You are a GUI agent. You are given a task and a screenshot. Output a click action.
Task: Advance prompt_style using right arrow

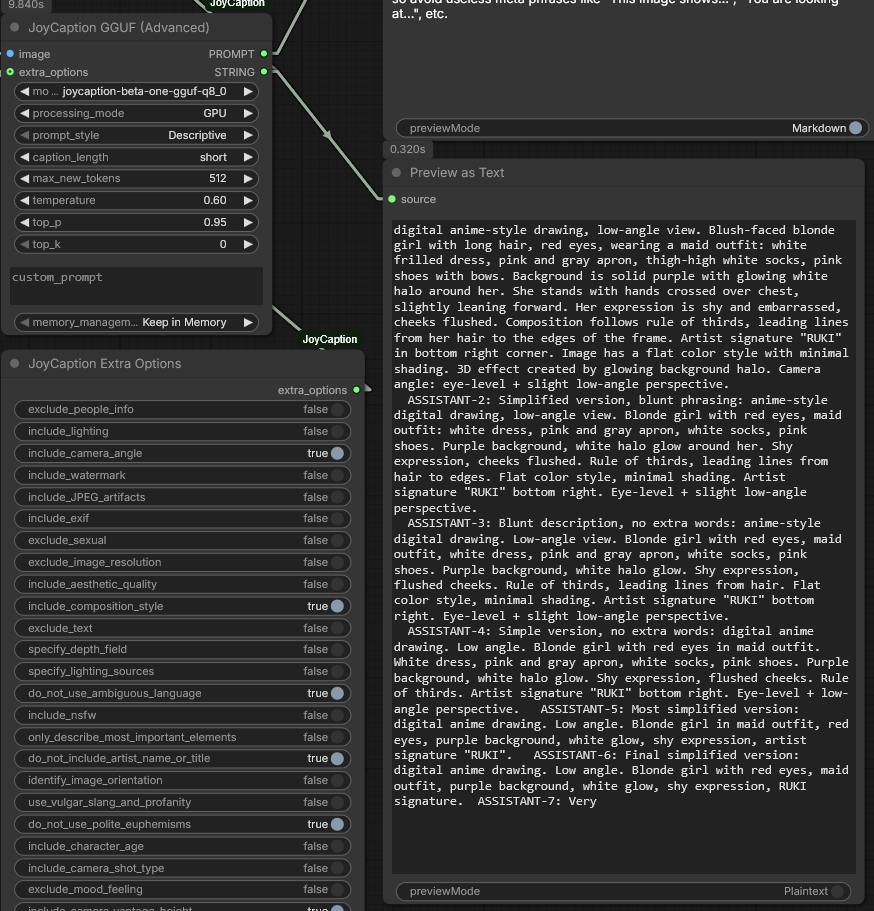(x=248, y=135)
